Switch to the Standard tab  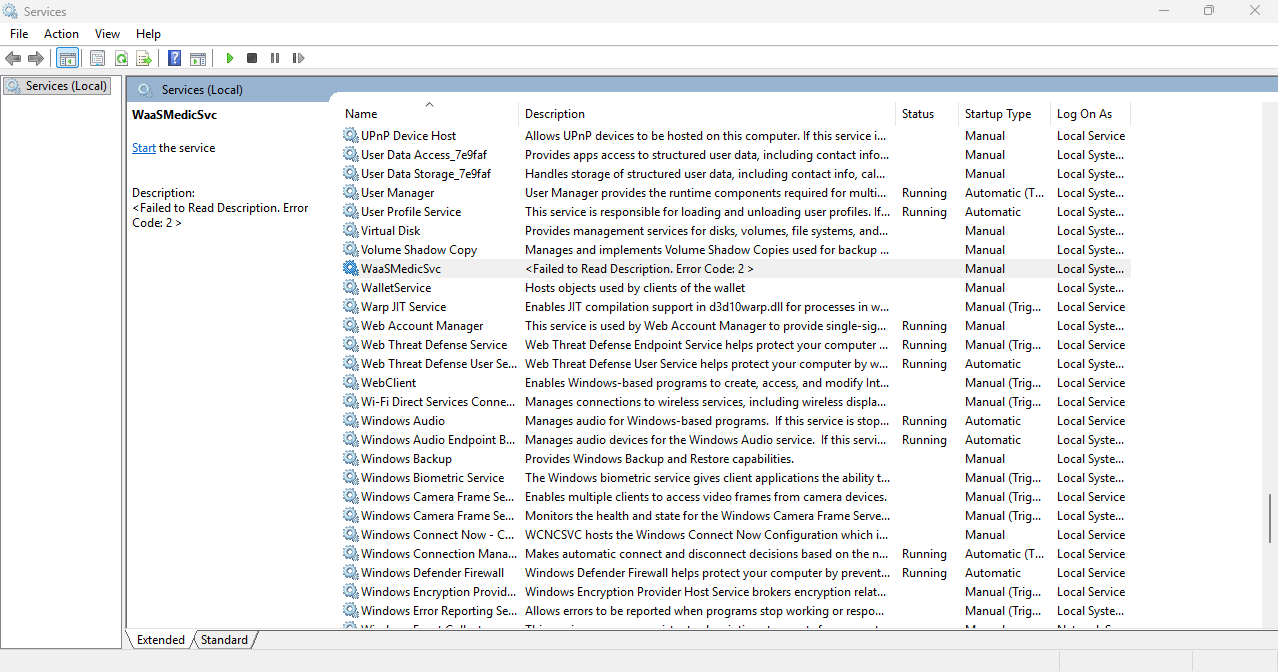[x=224, y=640]
